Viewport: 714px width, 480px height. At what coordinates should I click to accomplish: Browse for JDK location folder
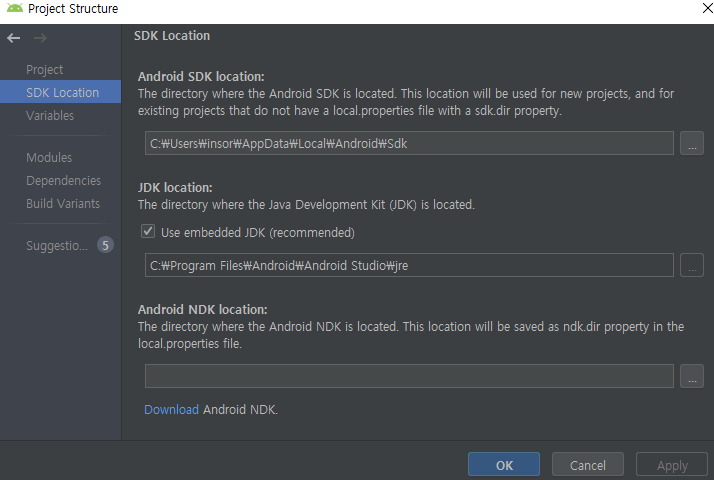(691, 265)
